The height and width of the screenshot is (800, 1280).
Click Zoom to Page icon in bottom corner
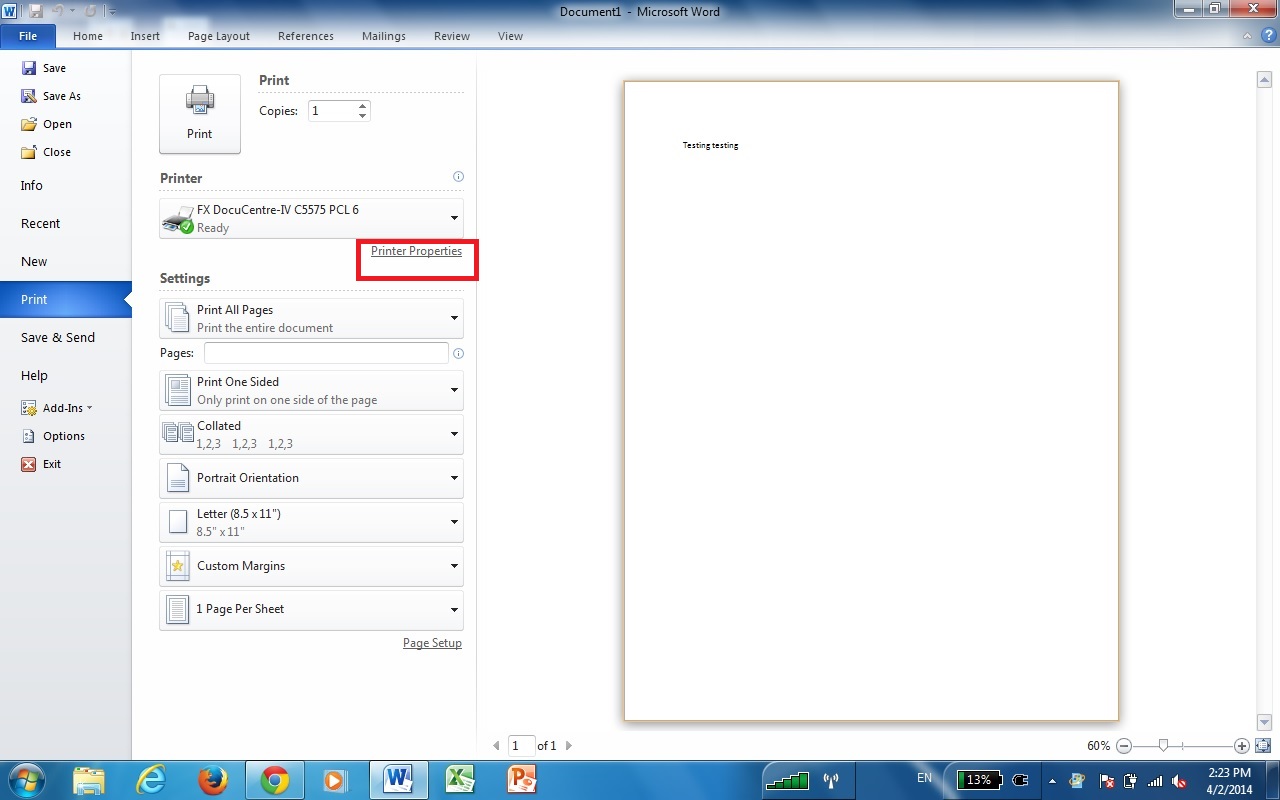[1263, 745]
